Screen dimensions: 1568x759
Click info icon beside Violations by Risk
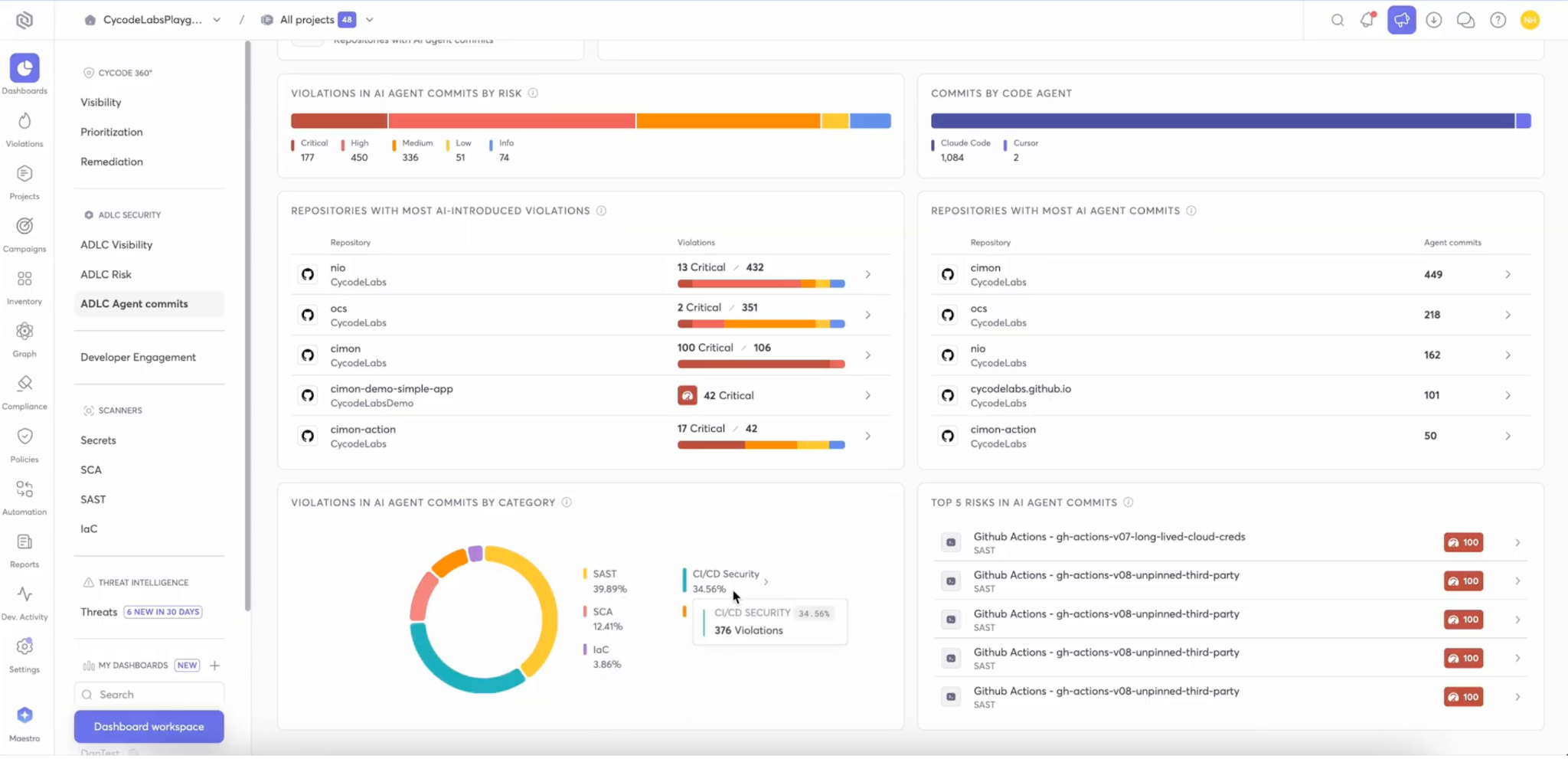click(533, 93)
